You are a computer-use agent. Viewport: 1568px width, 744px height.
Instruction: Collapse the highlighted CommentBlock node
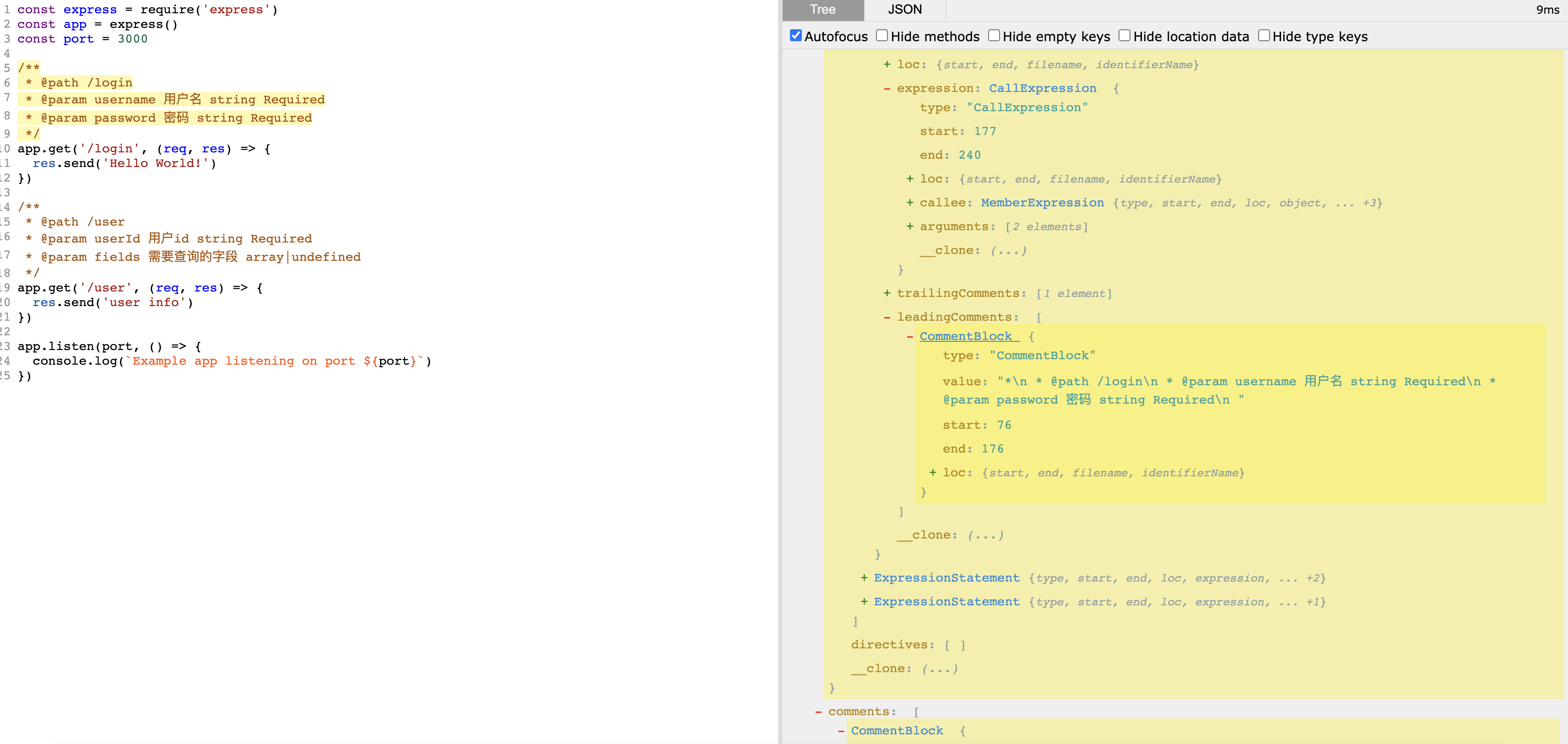[909, 337]
